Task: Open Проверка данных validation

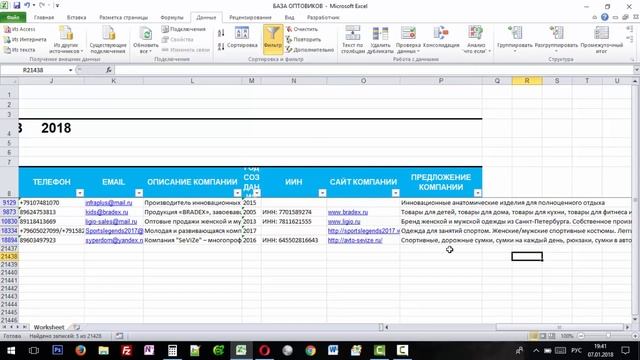Action: click(x=408, y=39)
